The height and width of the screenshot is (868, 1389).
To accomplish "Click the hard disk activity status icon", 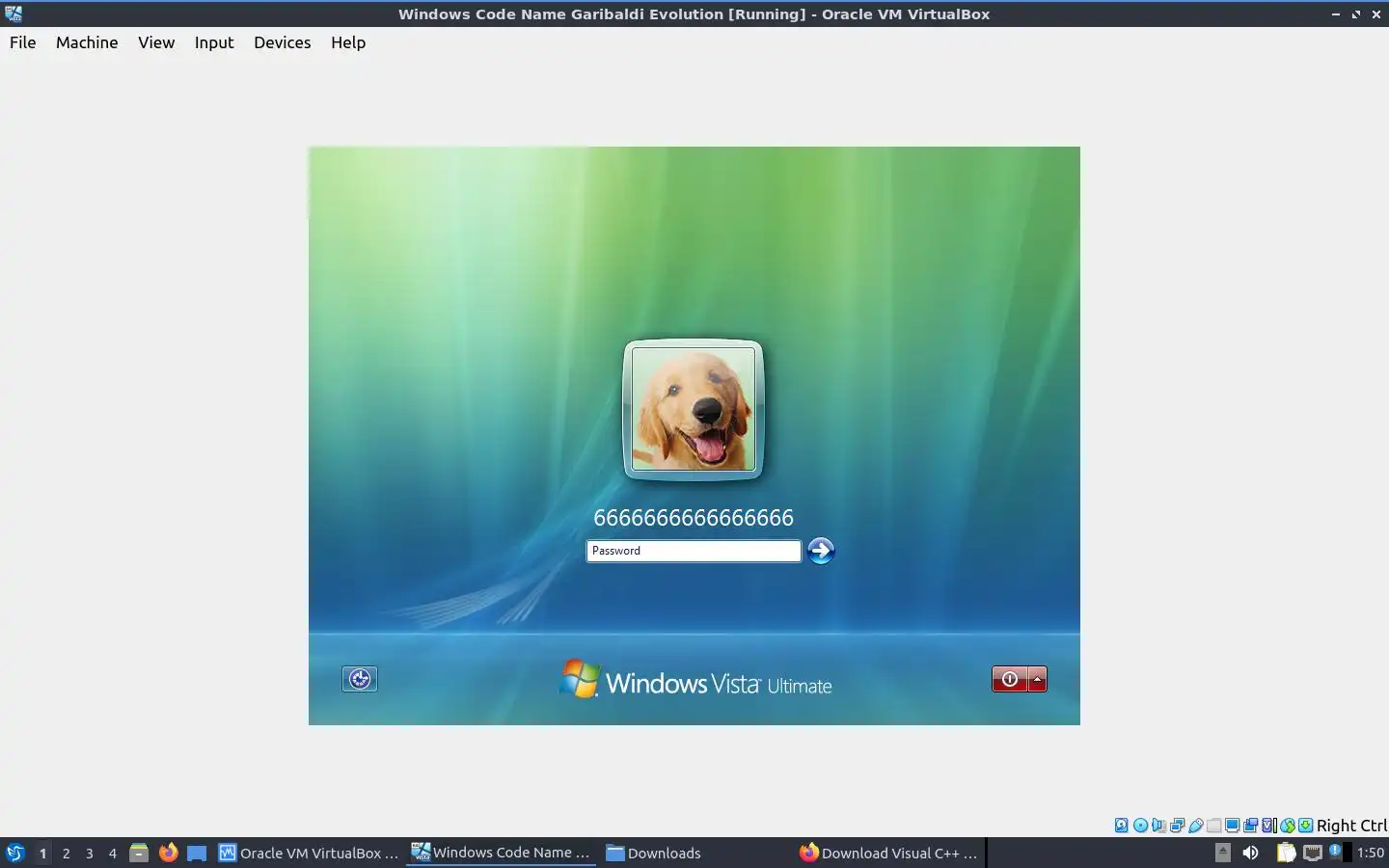I will pyautogui.click(x=1121, y=826).
